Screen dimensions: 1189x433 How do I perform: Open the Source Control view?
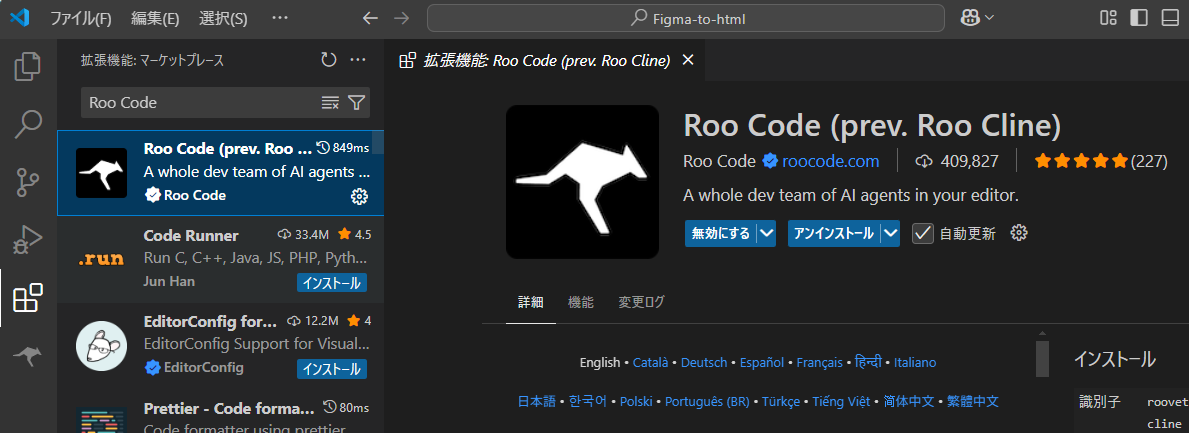[x=28, y=183]
